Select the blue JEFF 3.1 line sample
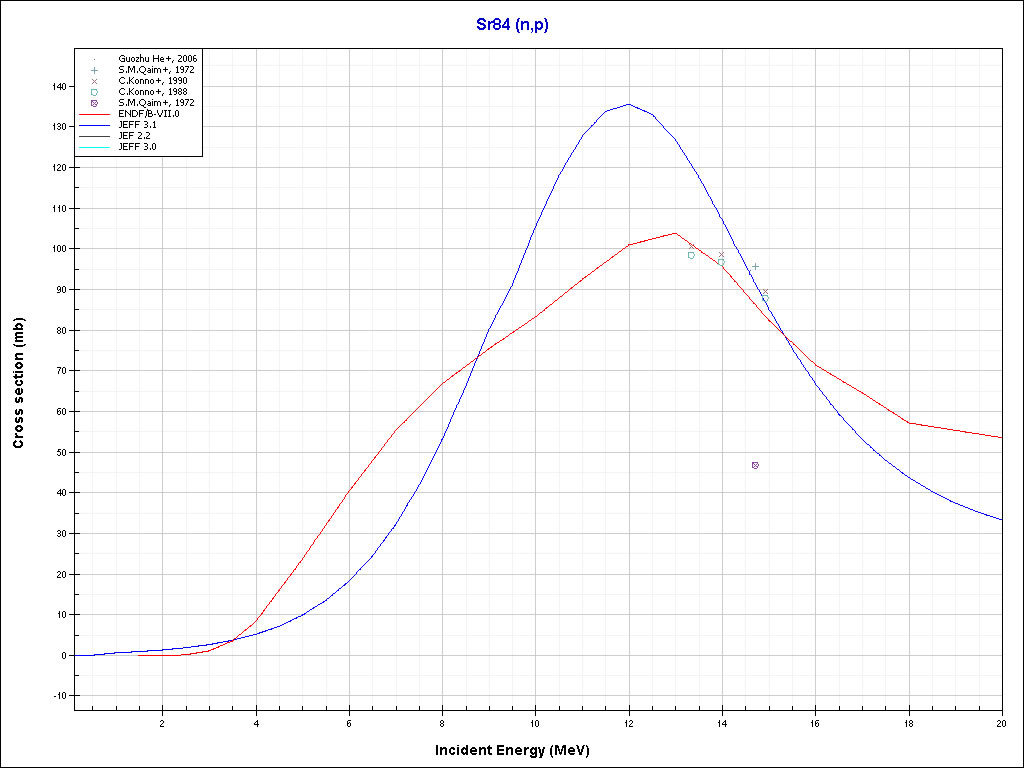This screenshot has width=1024, height=768. click(94, 125)
